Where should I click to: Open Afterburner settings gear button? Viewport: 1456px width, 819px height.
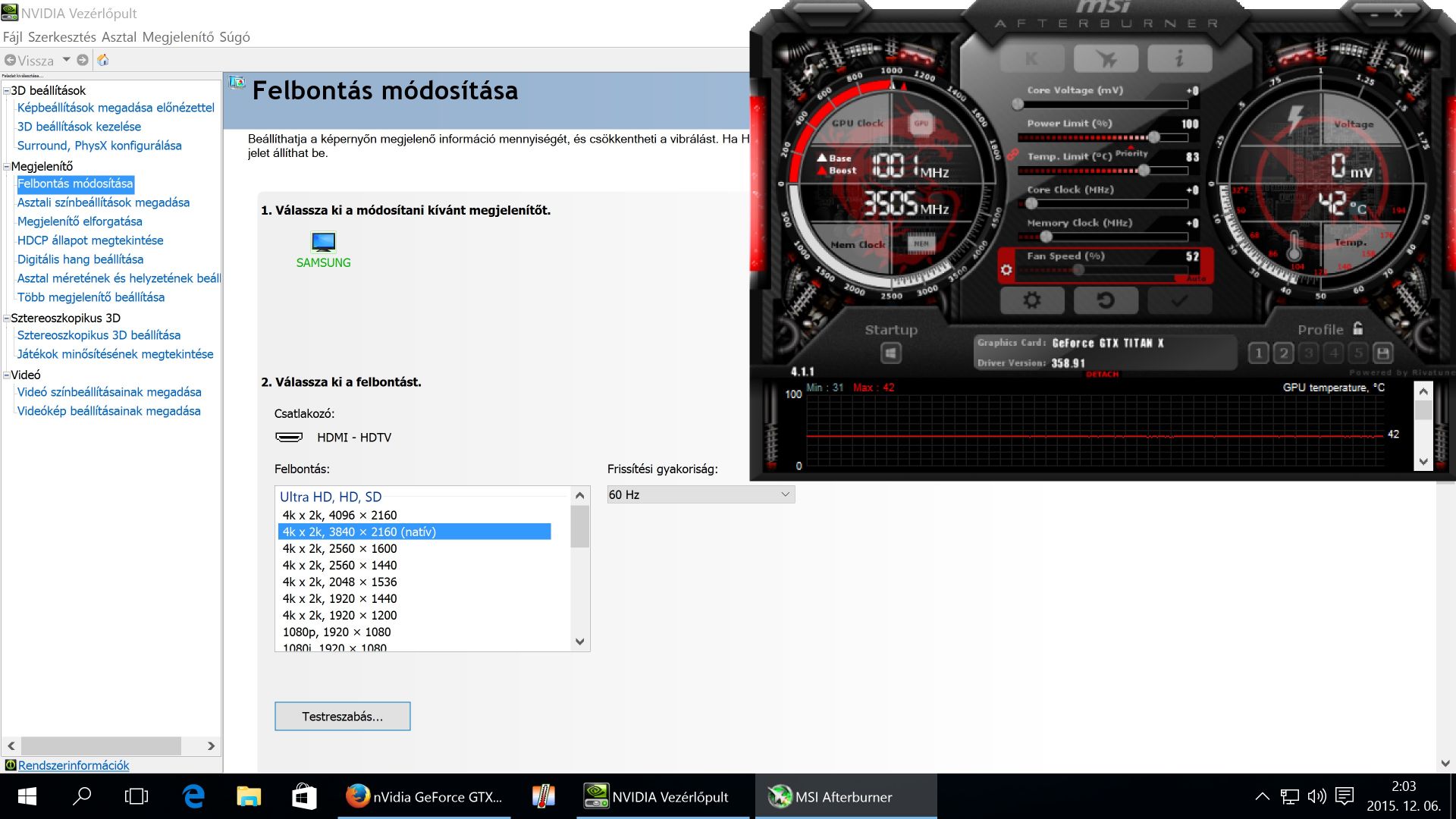[1032, 300]
